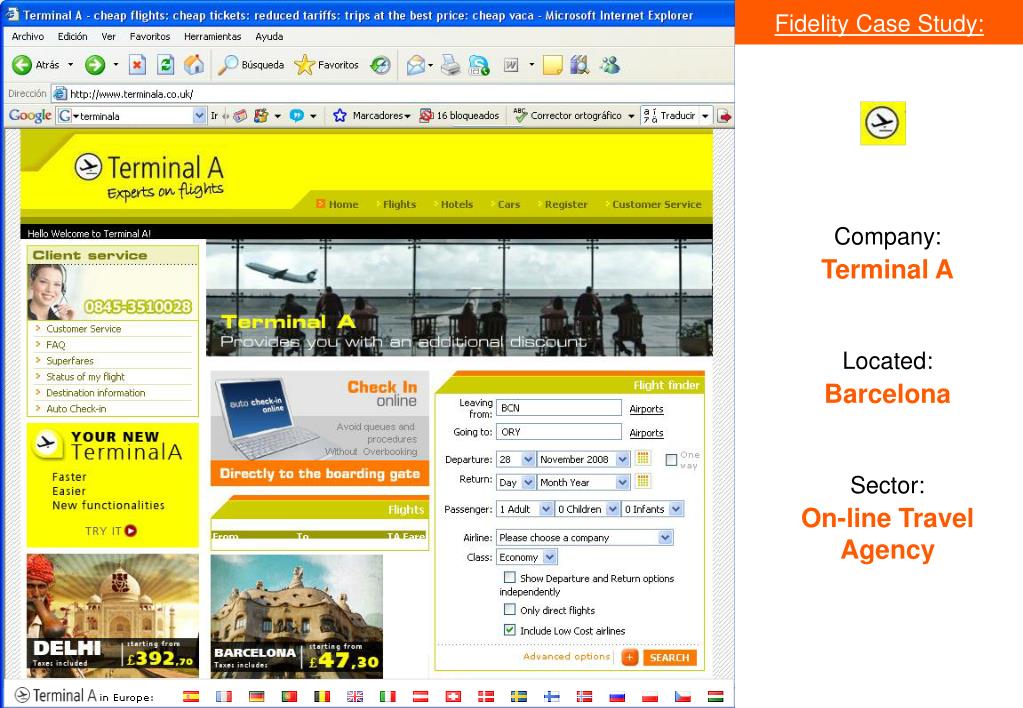
Task: Open FAQ link in Client service
Action: click(x=55, y=345)
